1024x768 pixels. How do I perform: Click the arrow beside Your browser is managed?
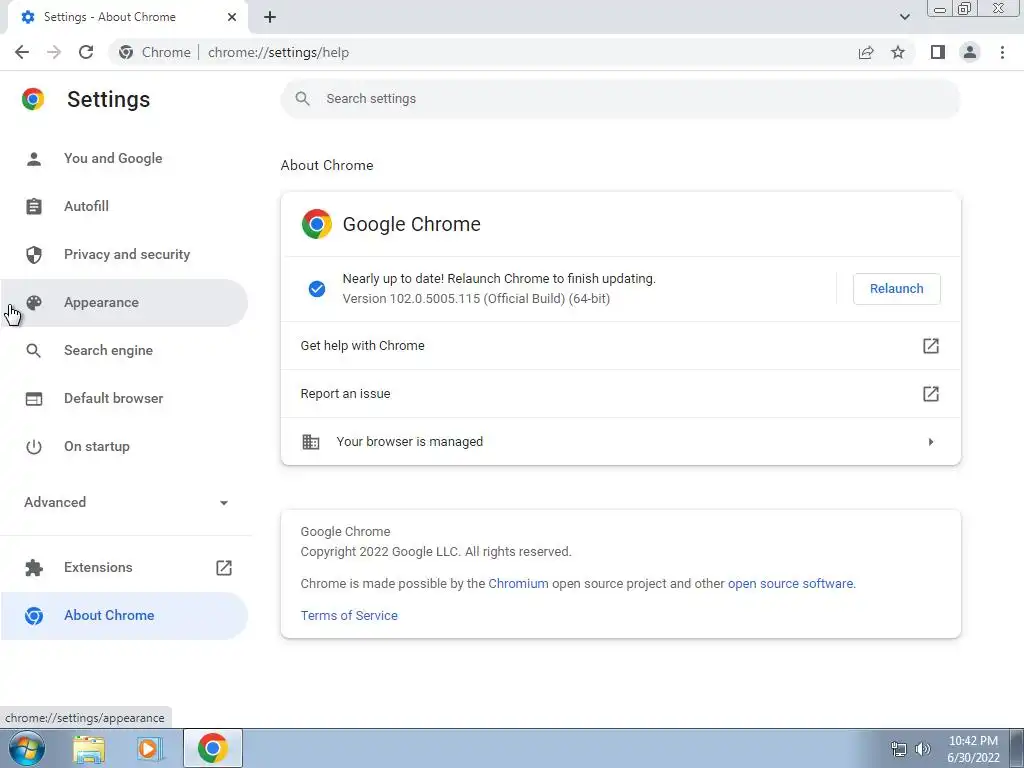point(931,442)
